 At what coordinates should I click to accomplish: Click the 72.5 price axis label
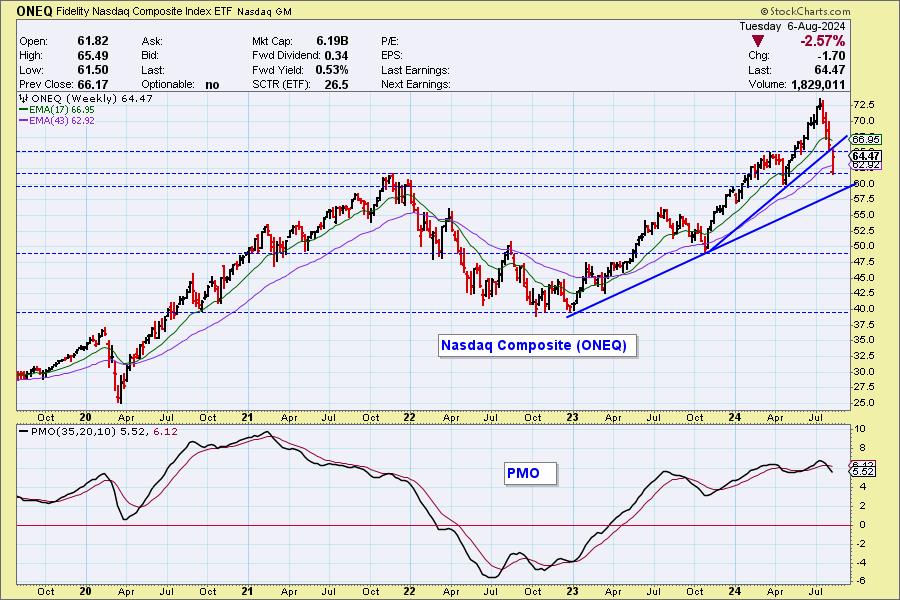pos(864,105)
